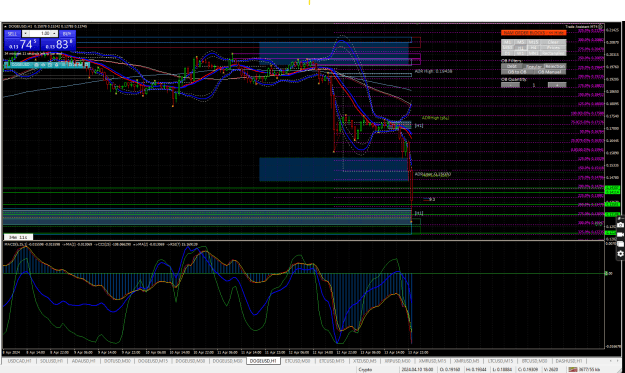
Task: Click the settings gear icon on right edge
Action: point(621,253)
